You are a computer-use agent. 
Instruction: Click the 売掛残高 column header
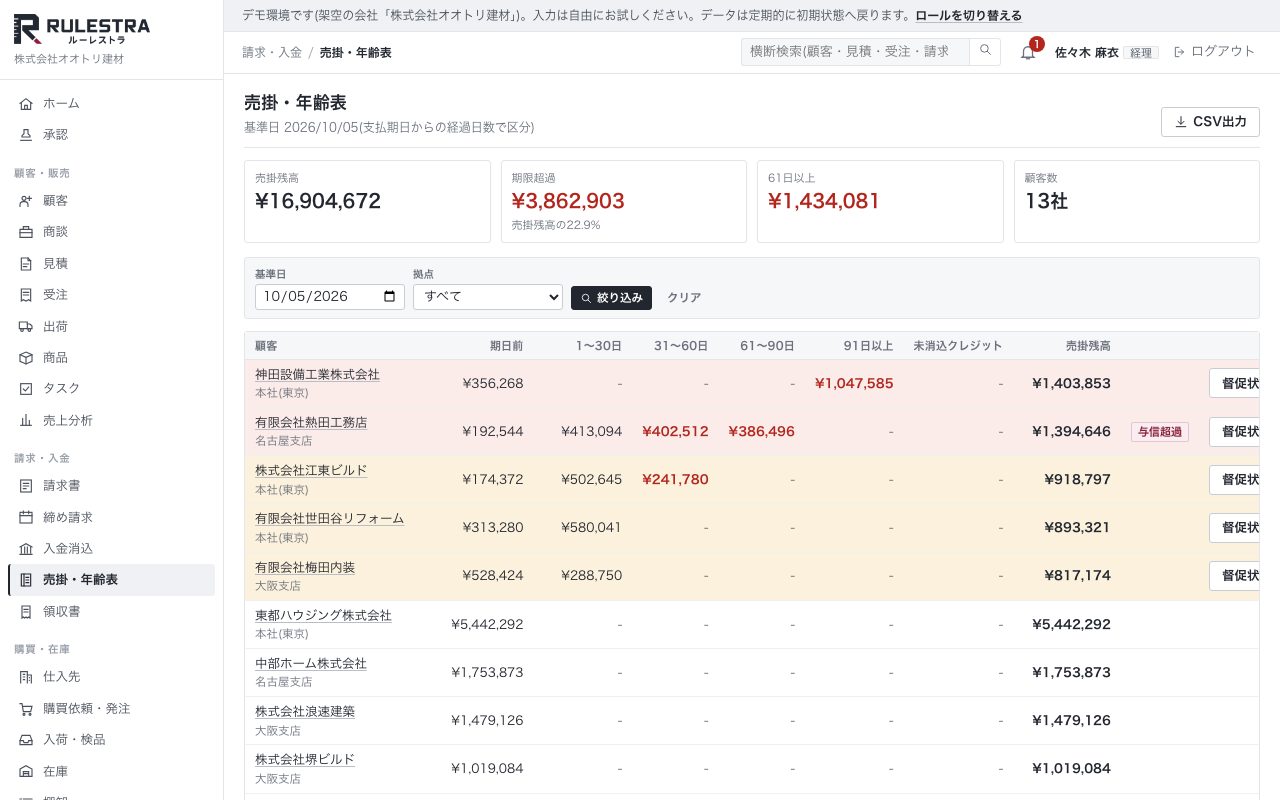1088,346
